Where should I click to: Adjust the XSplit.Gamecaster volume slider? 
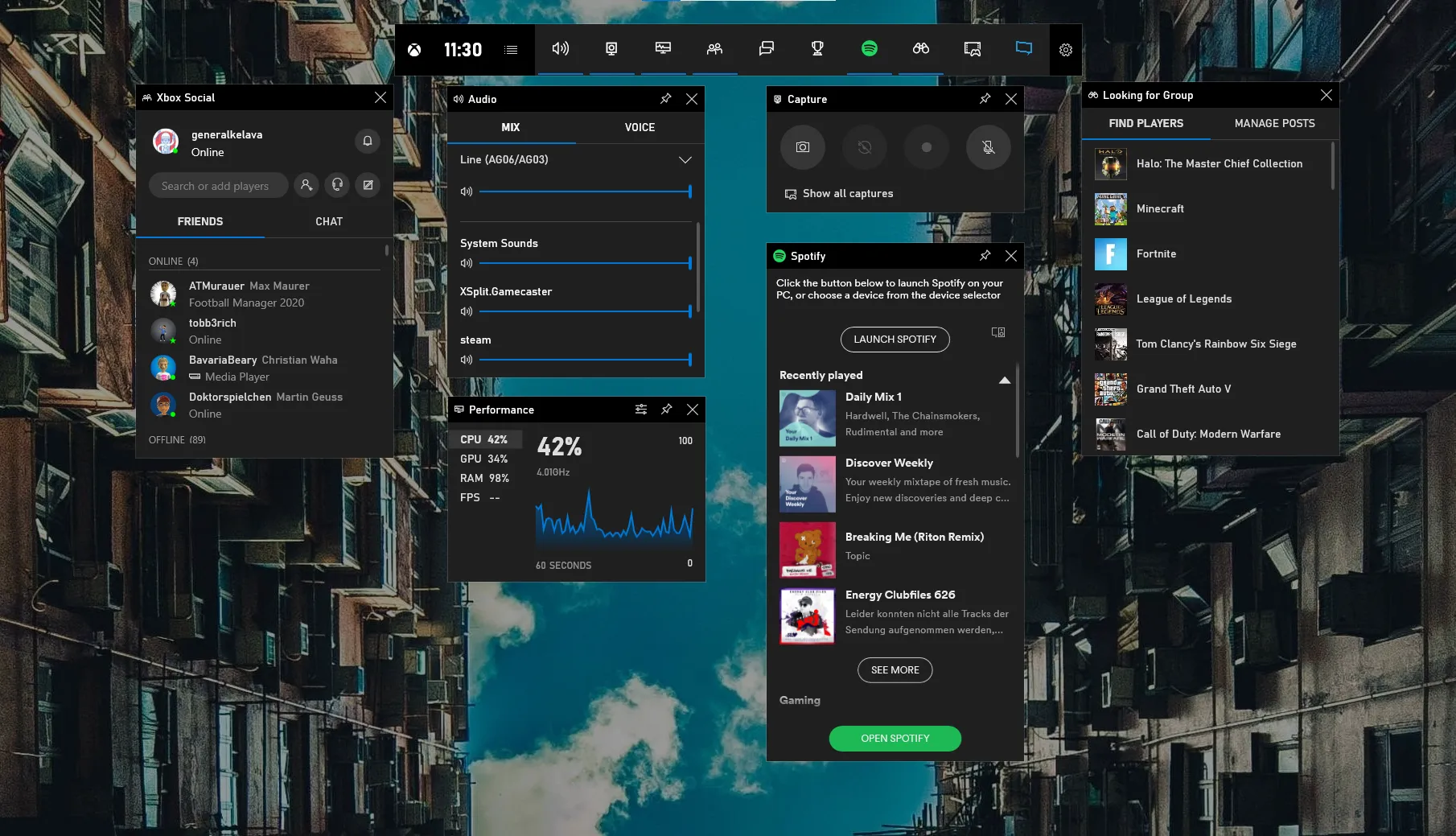tap(586, 311)
